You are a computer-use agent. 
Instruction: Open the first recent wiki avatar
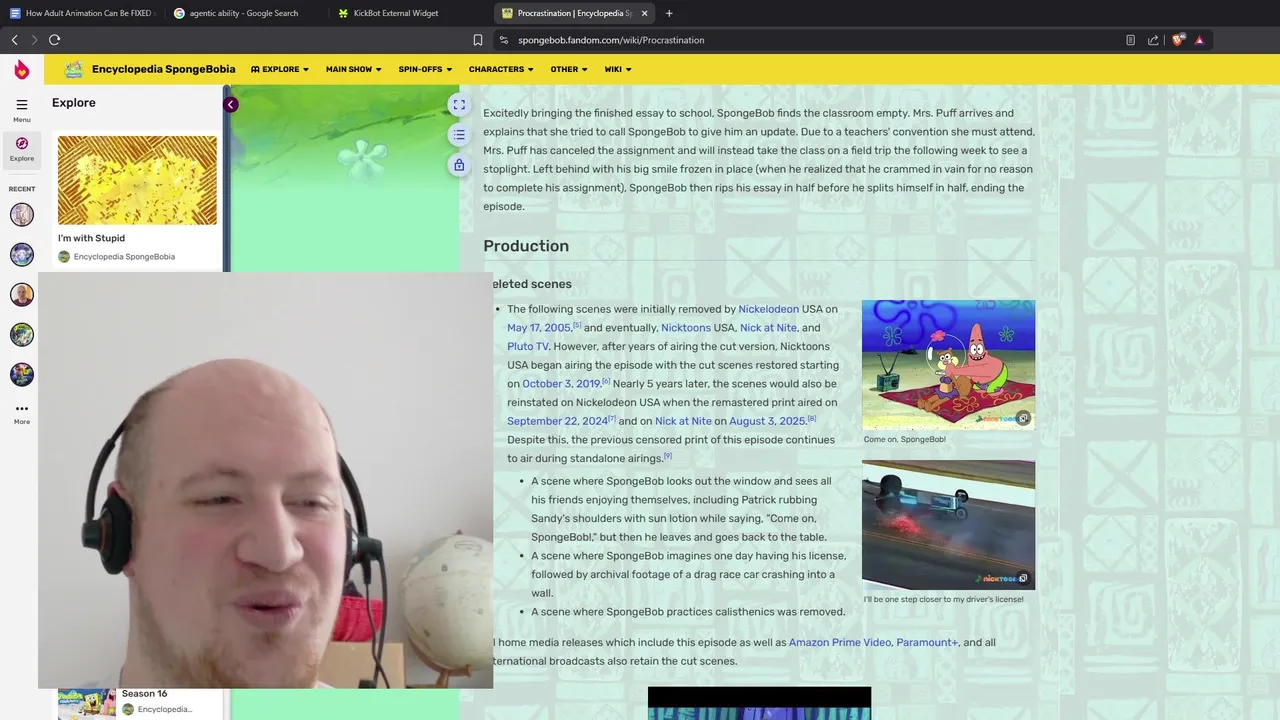pyautogui.click(x=22, y=214)
